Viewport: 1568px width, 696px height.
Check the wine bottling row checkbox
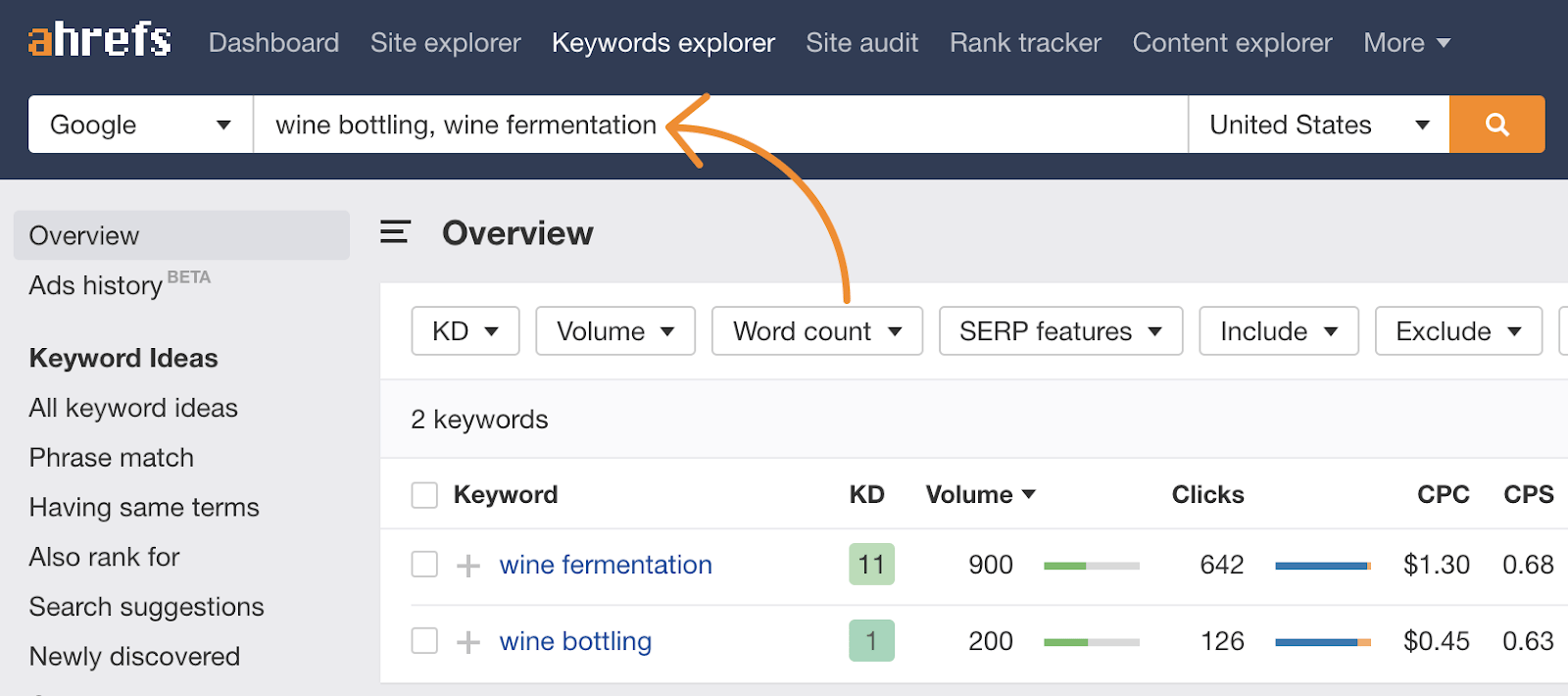(x=424, y=641)
